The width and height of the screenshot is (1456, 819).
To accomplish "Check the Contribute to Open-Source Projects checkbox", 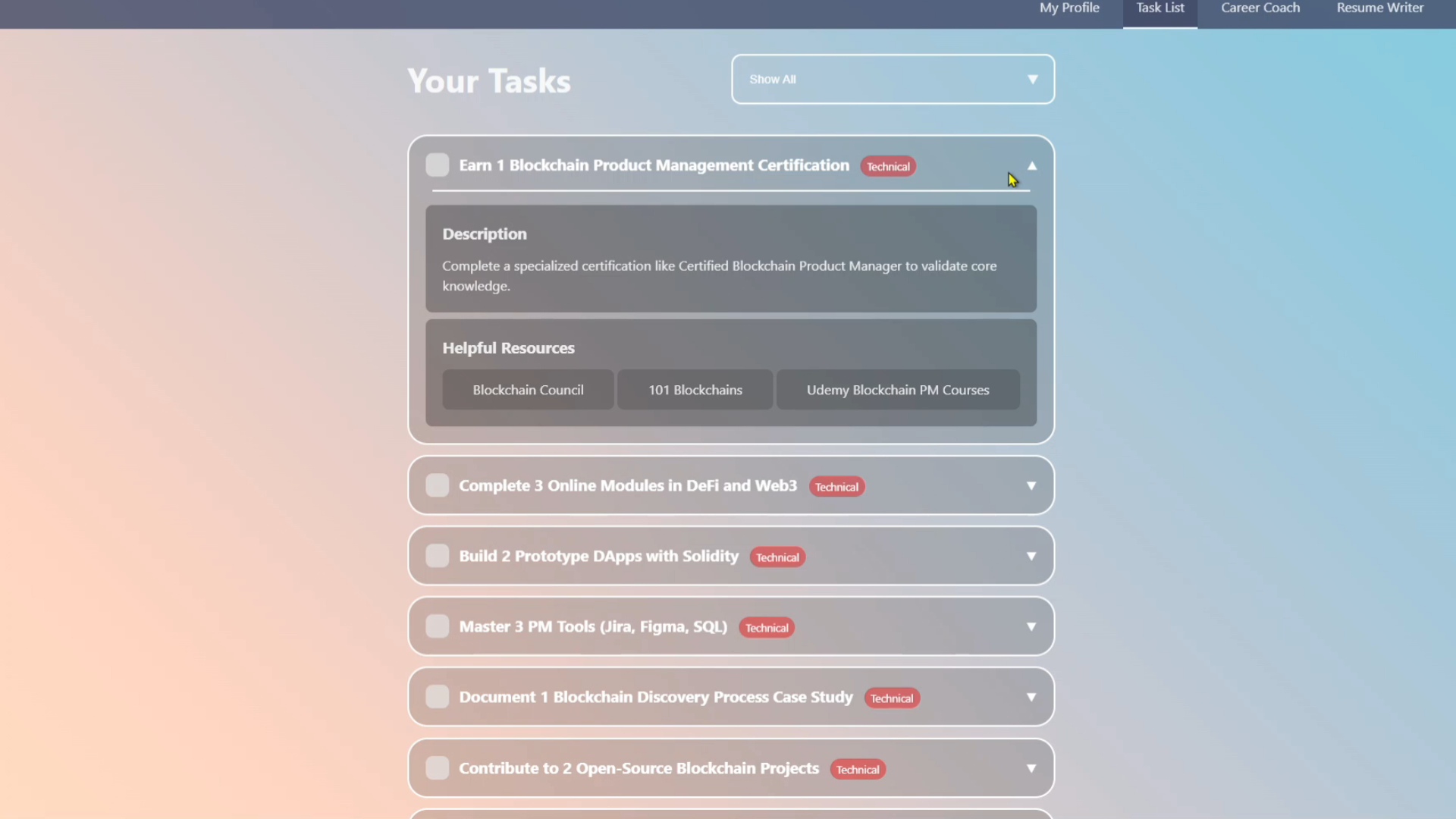I will [x=437, y=768].
